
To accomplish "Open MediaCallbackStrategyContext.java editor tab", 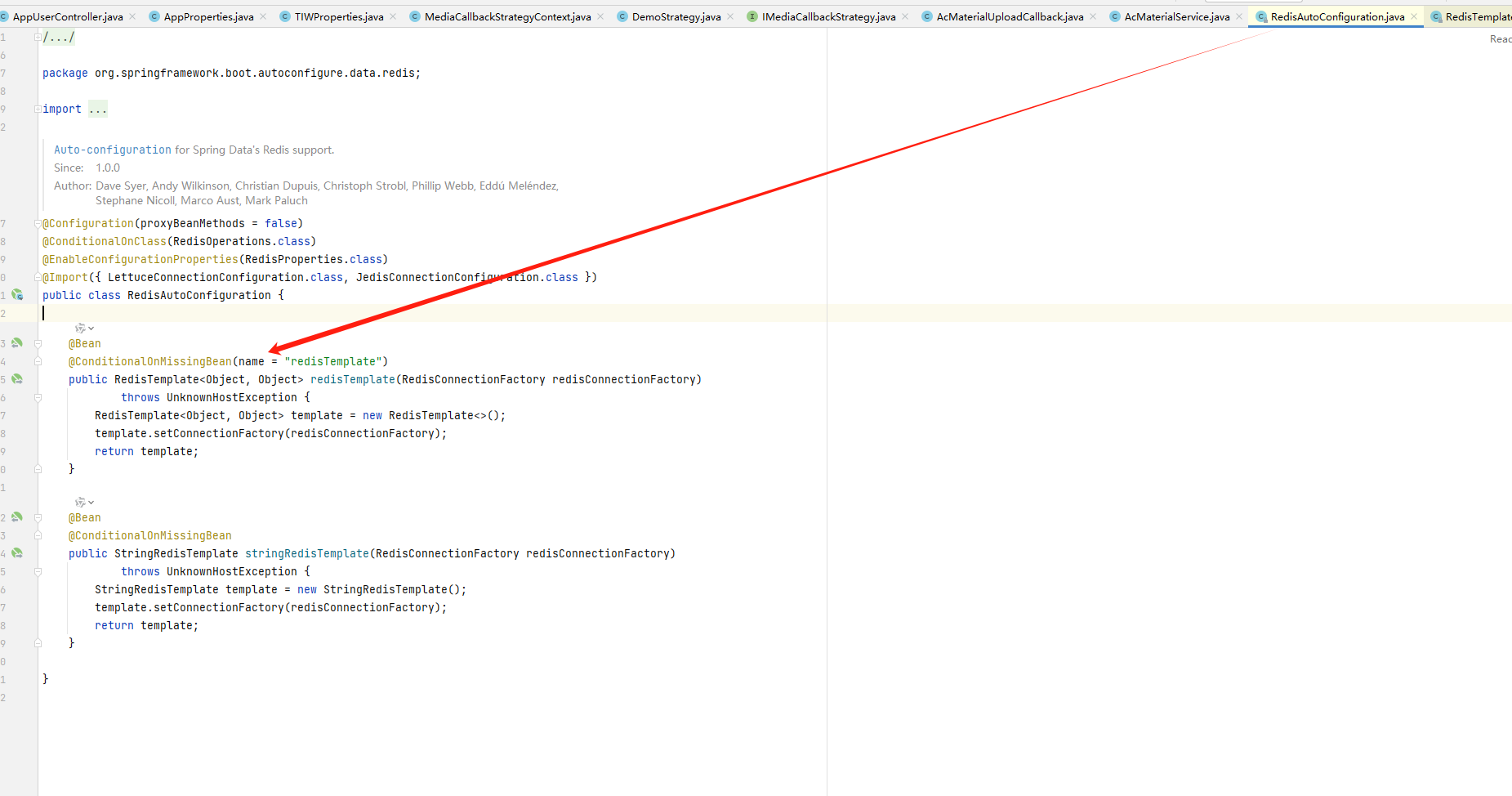I will pos(507,16).
